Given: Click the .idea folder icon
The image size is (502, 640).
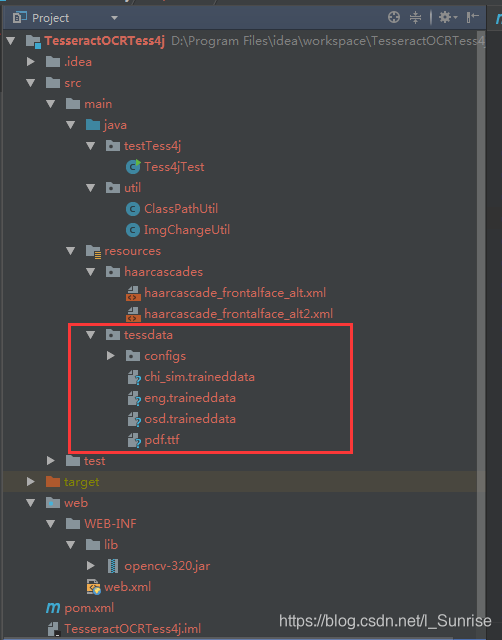Looking at the screenshot, I should click(53, 62).
